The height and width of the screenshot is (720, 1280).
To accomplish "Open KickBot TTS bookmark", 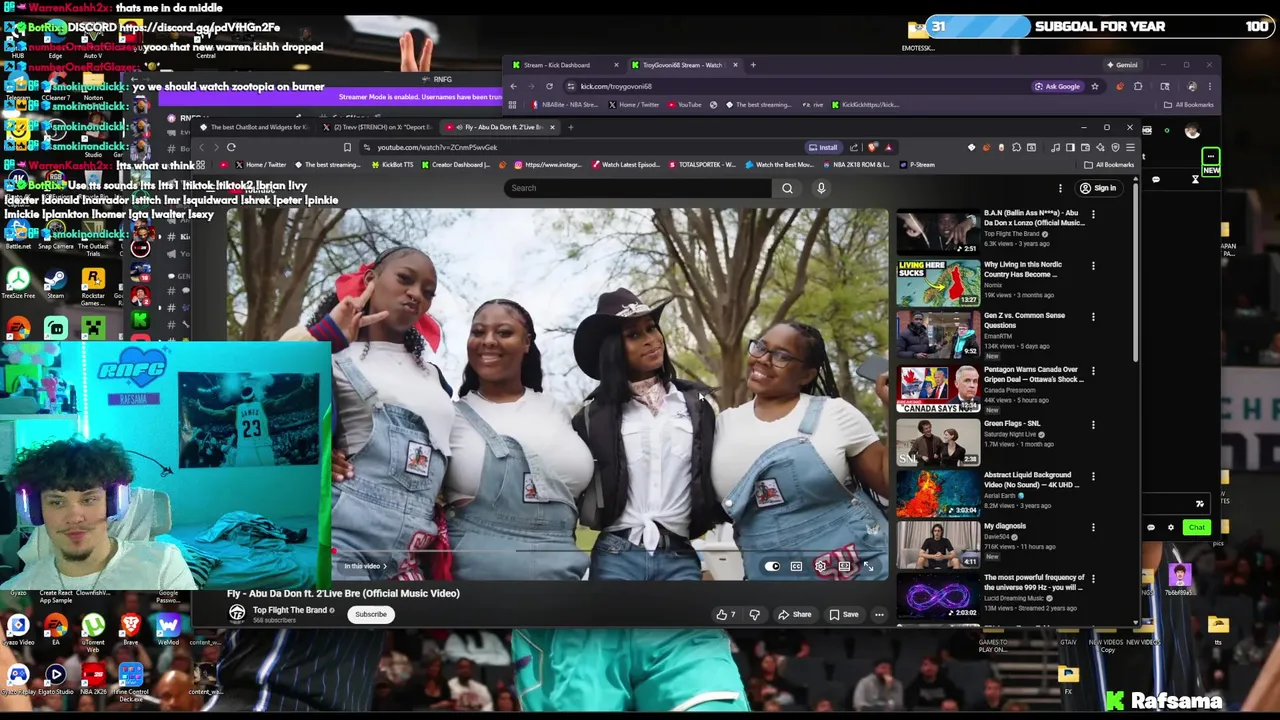I will coord(393,165).
